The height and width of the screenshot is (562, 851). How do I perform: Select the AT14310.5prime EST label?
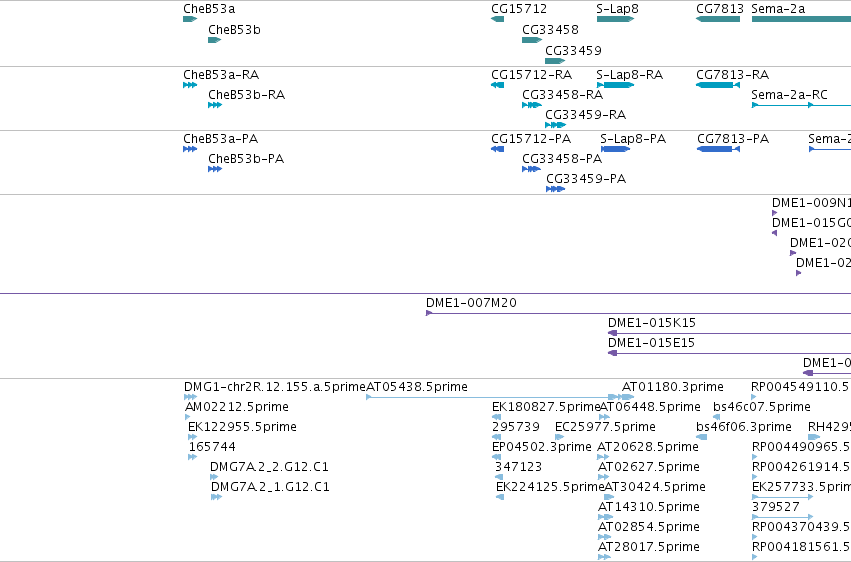point(649,507)
